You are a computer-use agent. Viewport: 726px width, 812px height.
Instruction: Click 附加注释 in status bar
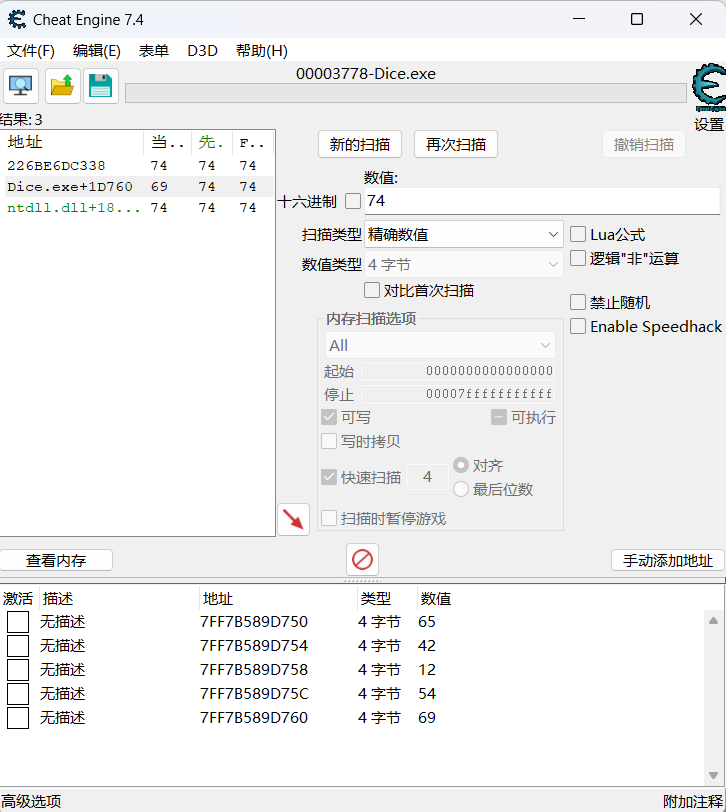tap(693, 801)
